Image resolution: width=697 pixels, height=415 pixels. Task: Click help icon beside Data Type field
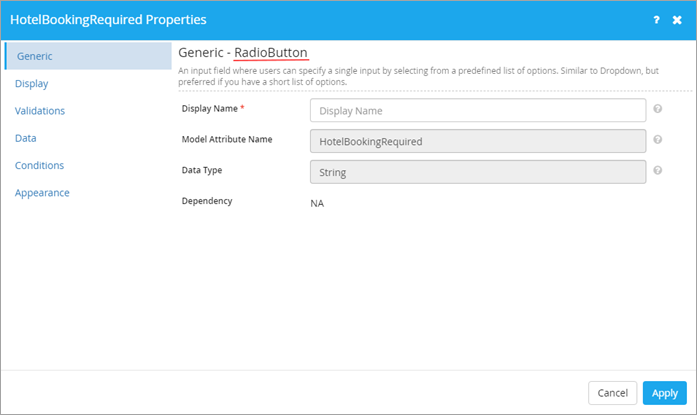(x=657, y=170)
